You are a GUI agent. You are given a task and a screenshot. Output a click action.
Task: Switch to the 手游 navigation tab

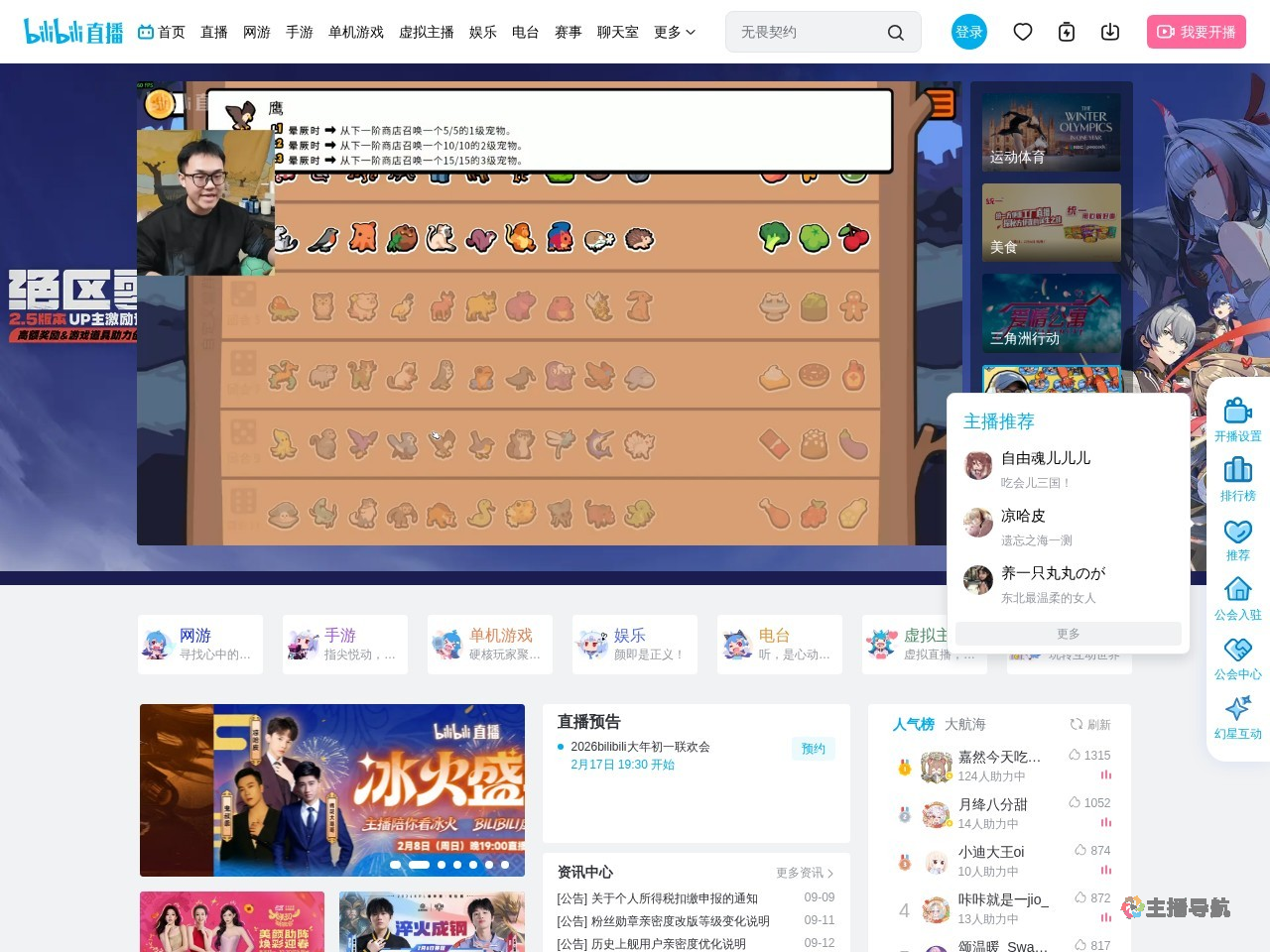(300, 32)
